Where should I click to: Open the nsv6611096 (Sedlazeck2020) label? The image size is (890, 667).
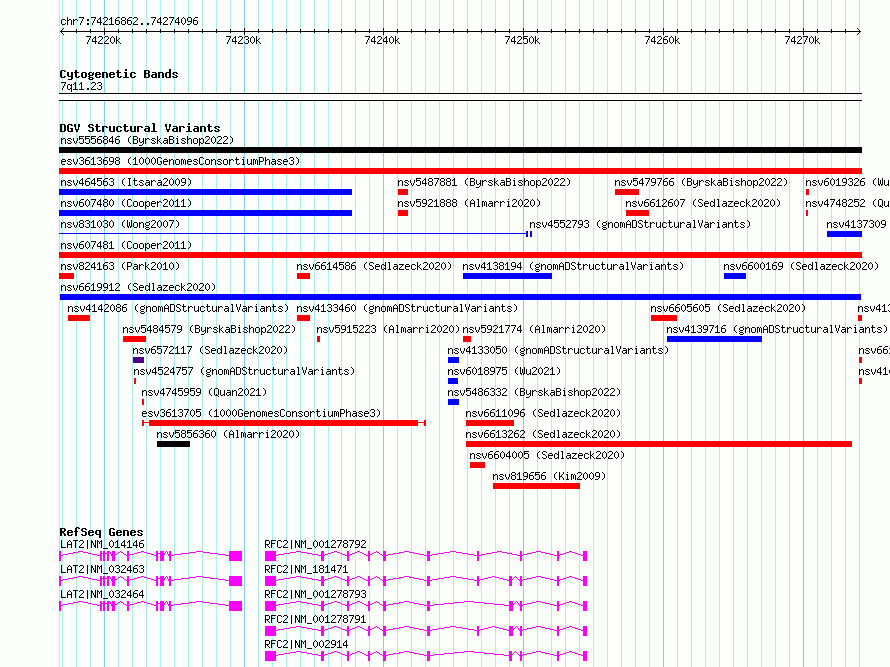tap(543, 413)
